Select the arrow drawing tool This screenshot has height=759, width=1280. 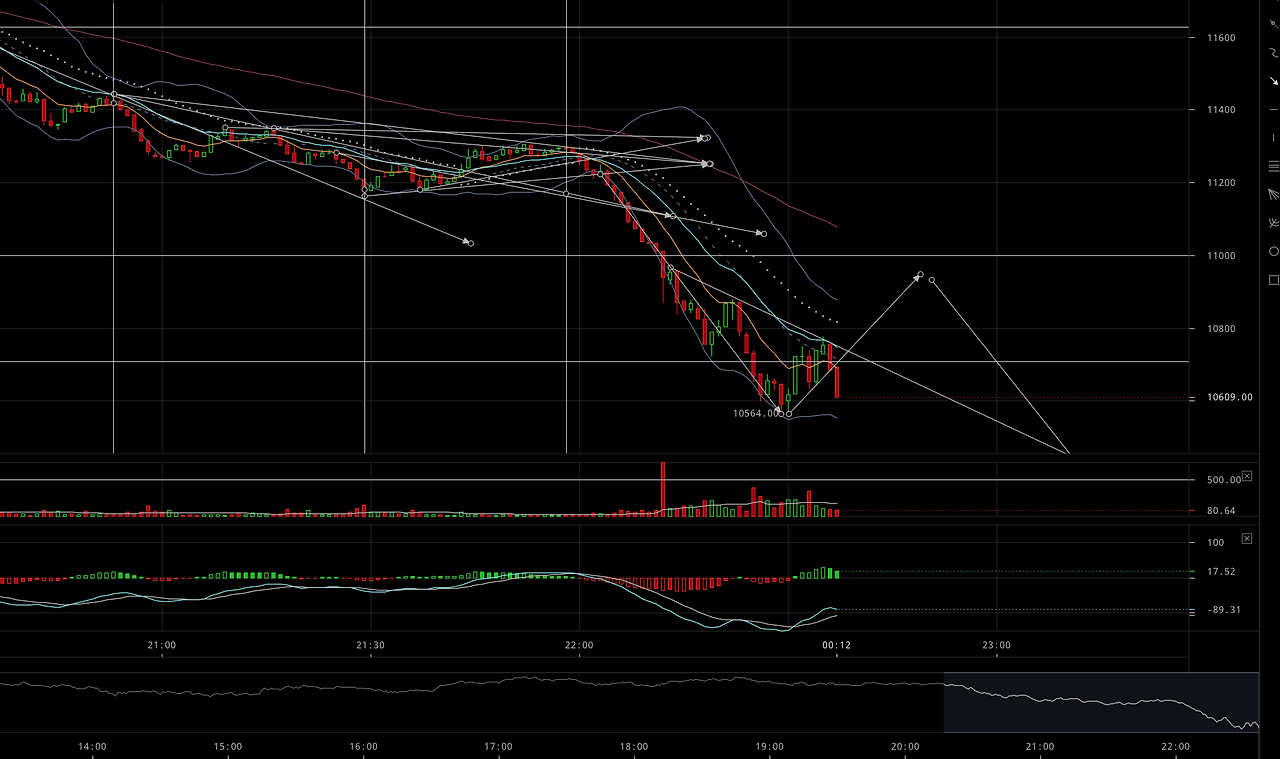click(x=1274, y=80)
